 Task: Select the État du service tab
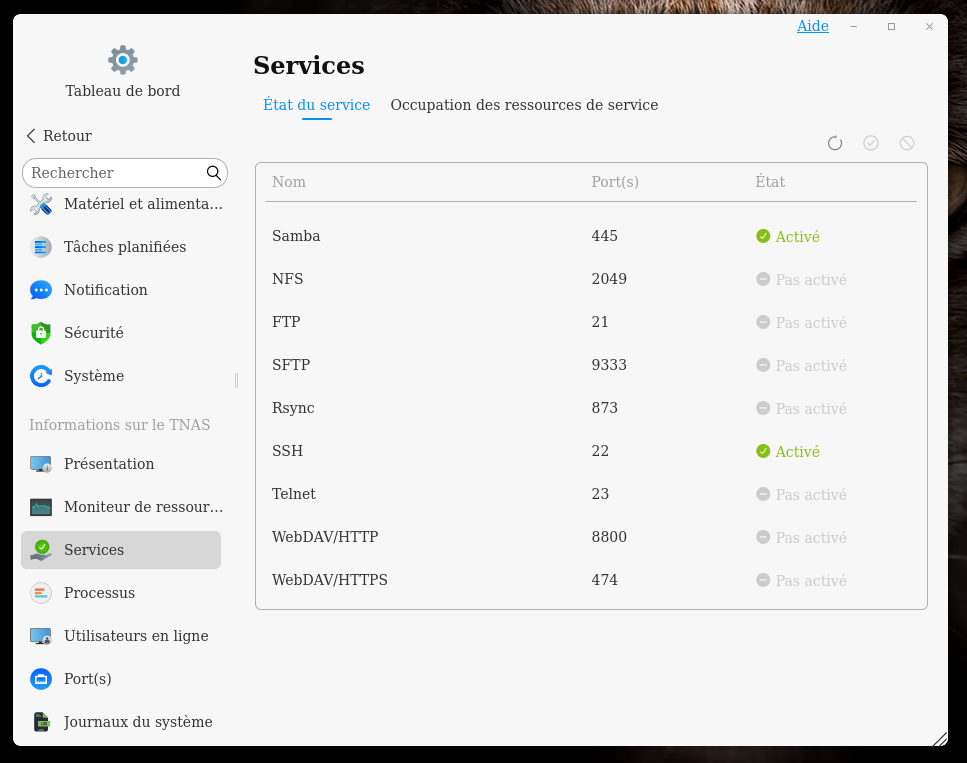pos(316,105)
